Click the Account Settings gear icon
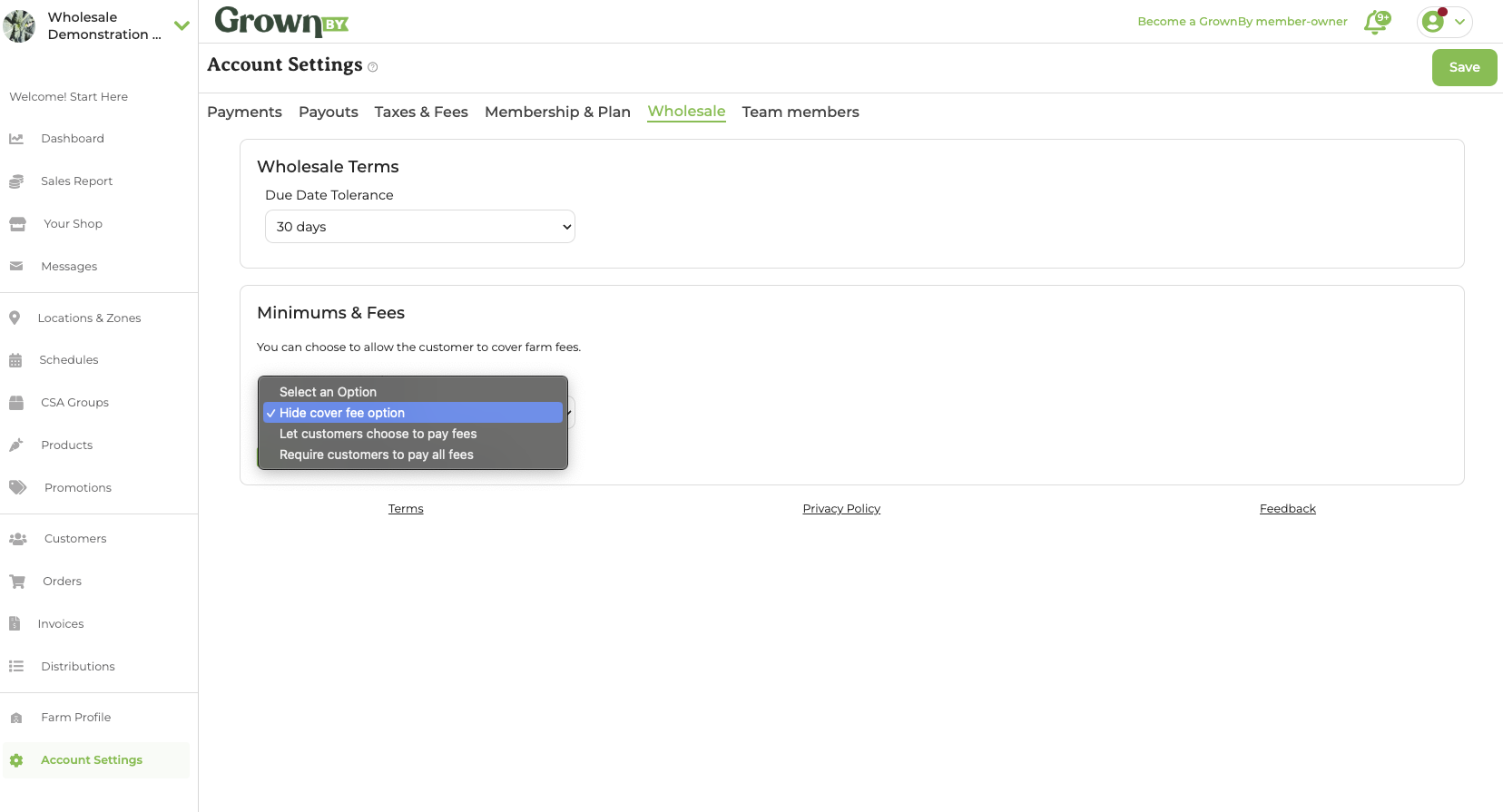 tap(16, 760)
